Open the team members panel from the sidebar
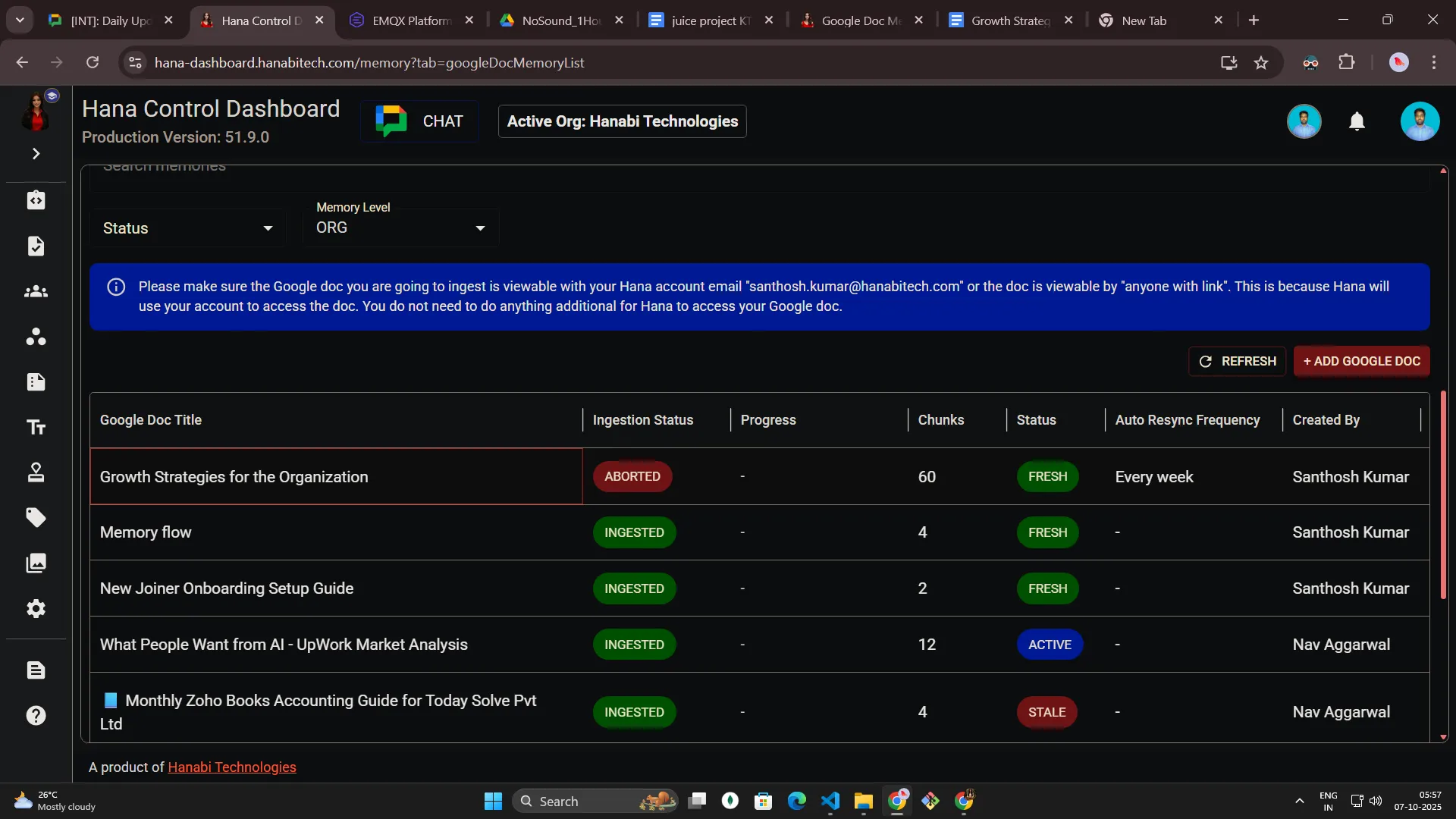Viewport: 1456px width, 819px height. pyautogui.click(x=36, y=291)
